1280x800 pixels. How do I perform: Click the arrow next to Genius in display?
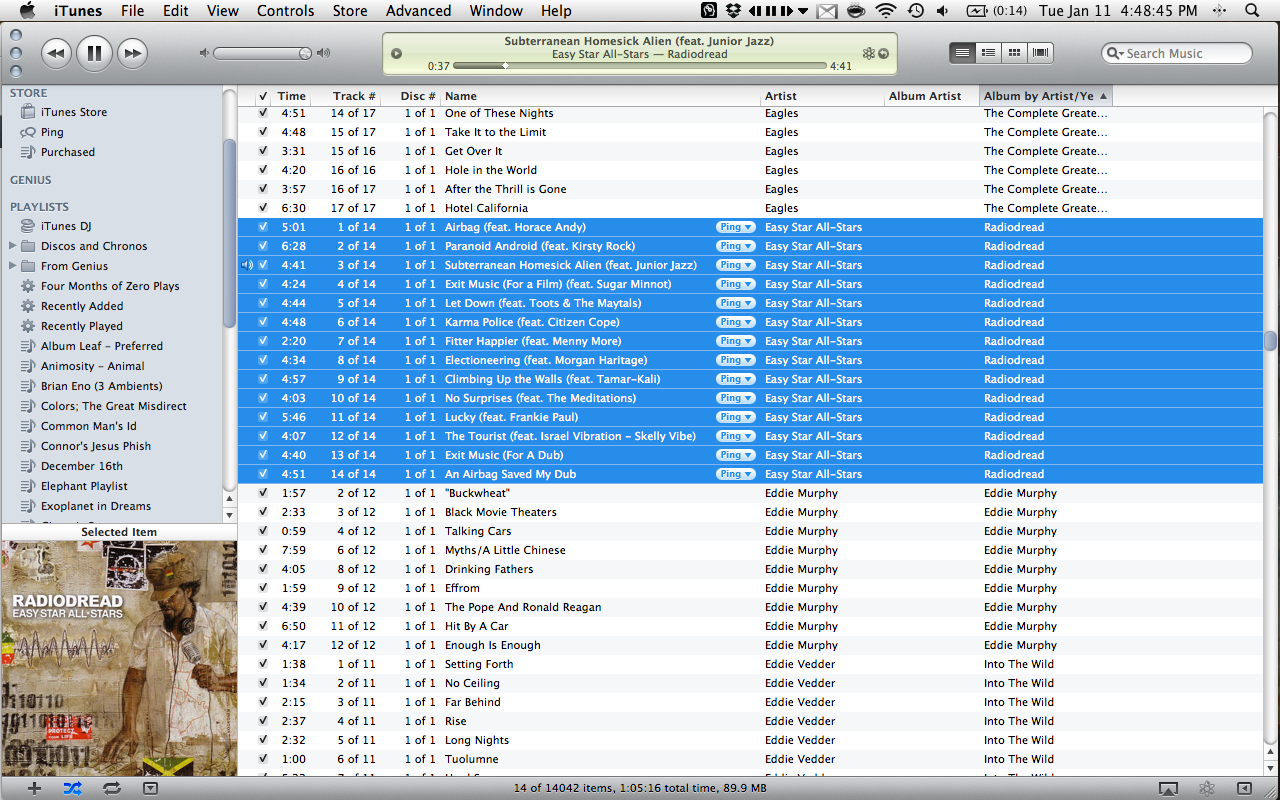pos(883,53)
